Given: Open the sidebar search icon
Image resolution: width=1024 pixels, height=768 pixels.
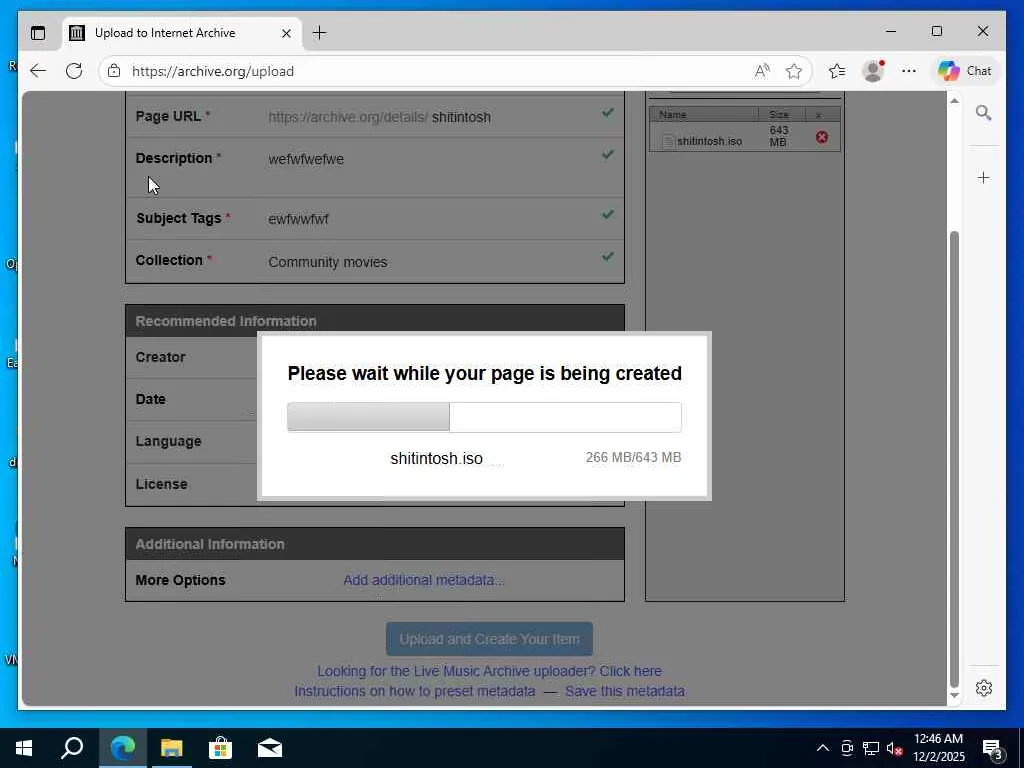Looking at the screenshot, I should (984, 113).
